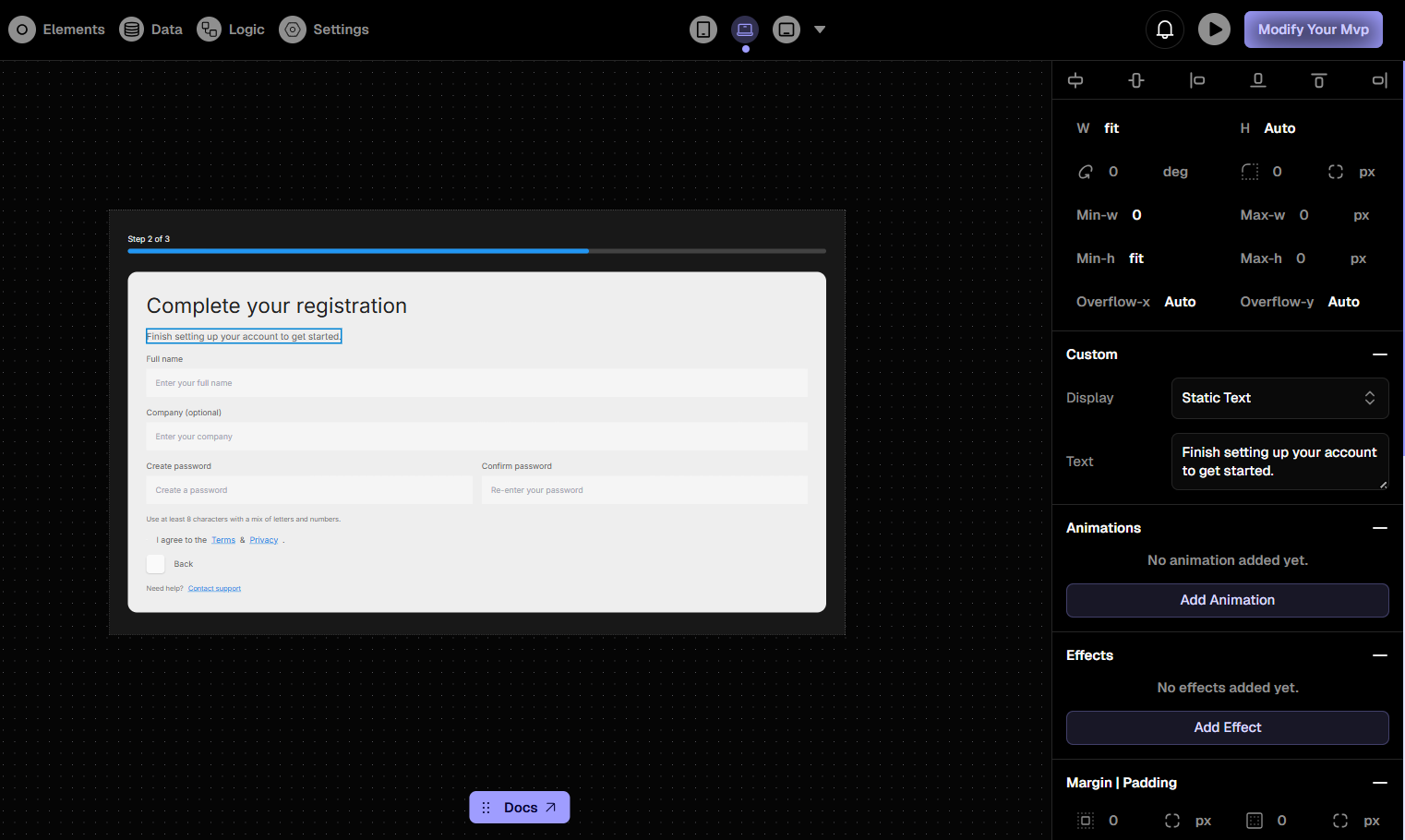Expand individual margin sides icon
Image resolution: width=1405 pixels, height=840 pixels.
coord(1172,821)
